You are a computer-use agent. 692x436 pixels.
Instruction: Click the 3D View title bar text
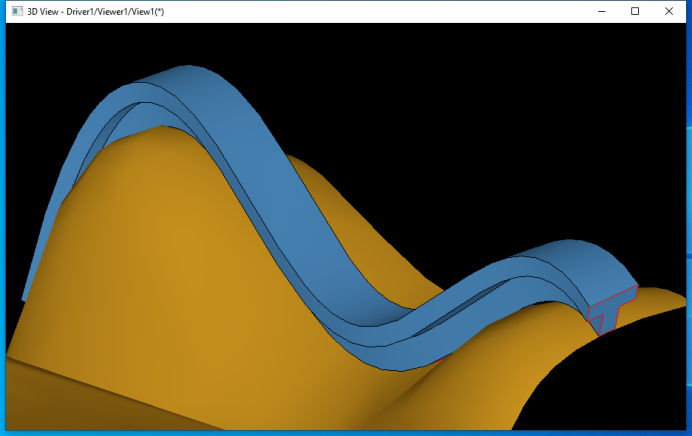click(x=95, y=12)
